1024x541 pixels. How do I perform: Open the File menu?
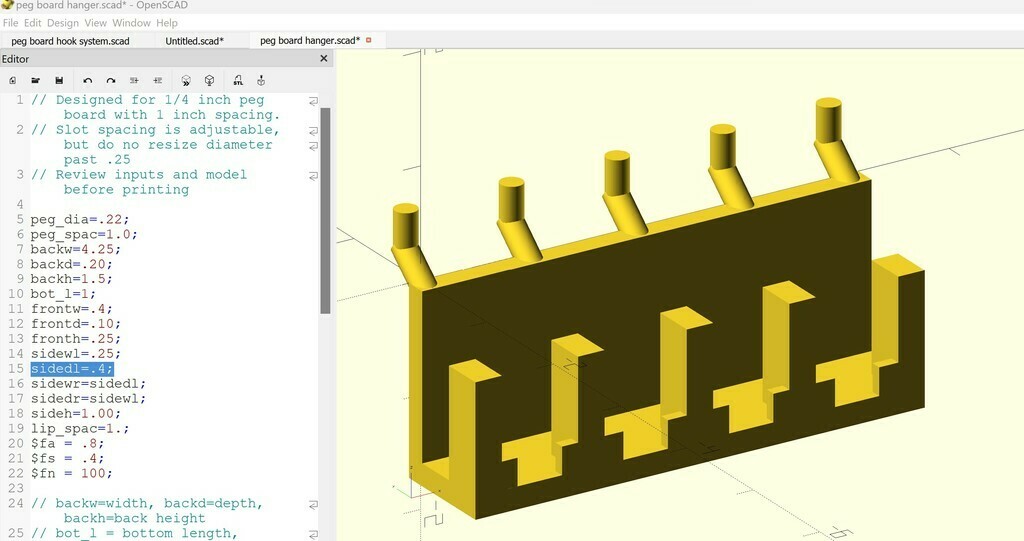coord(11,23)
